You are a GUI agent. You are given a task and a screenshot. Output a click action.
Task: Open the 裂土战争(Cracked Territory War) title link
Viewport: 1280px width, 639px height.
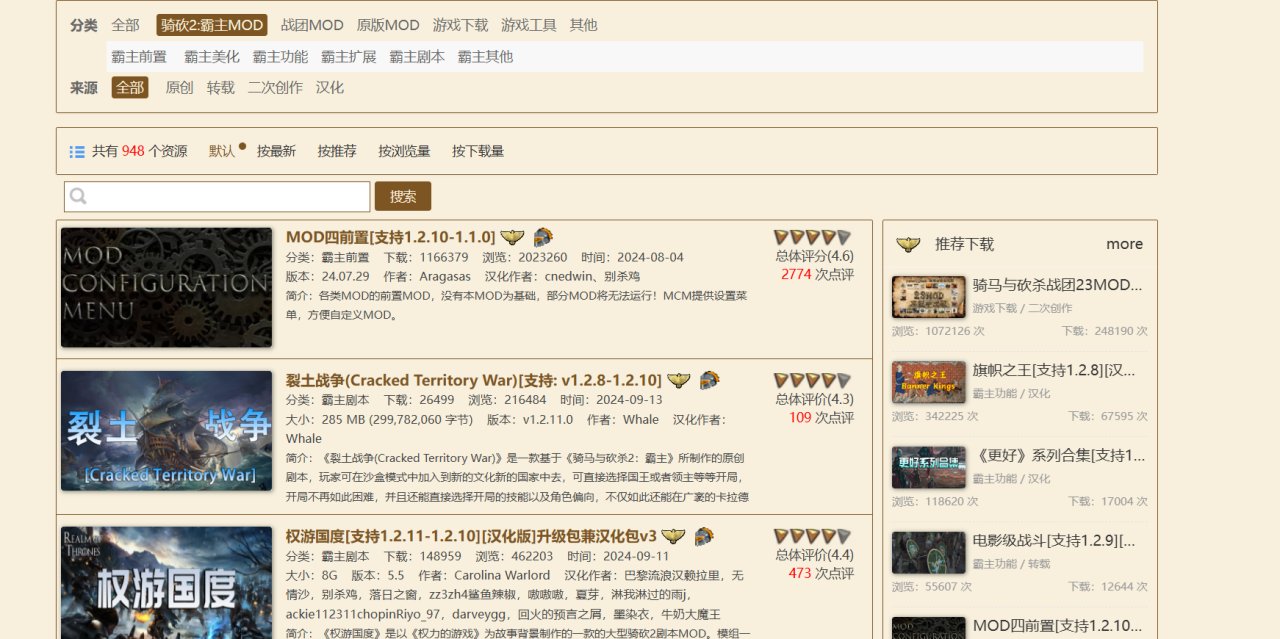474,380
